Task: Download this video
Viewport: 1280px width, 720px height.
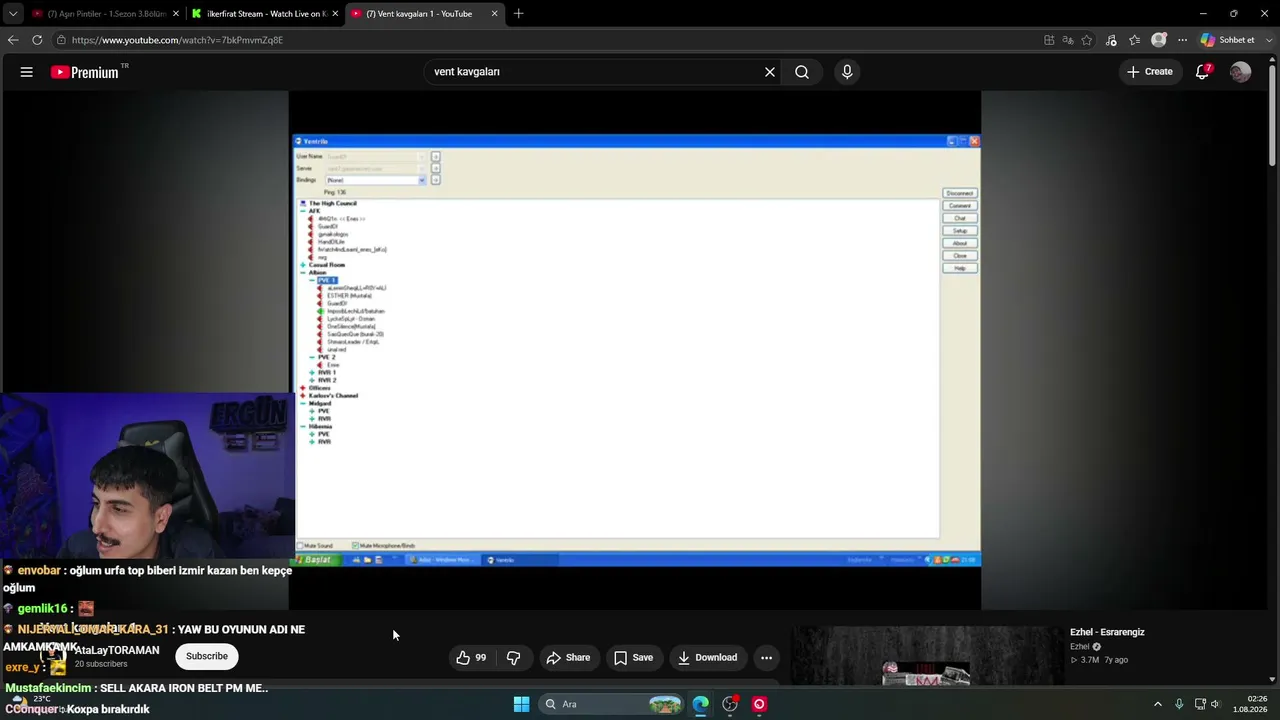Action: [x=707, y=657]
